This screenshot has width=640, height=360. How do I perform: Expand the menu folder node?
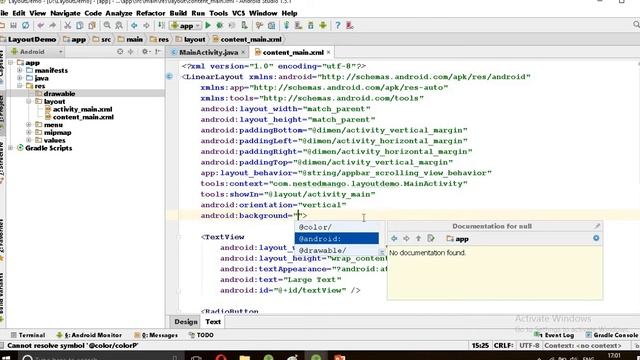coord(29,125)
